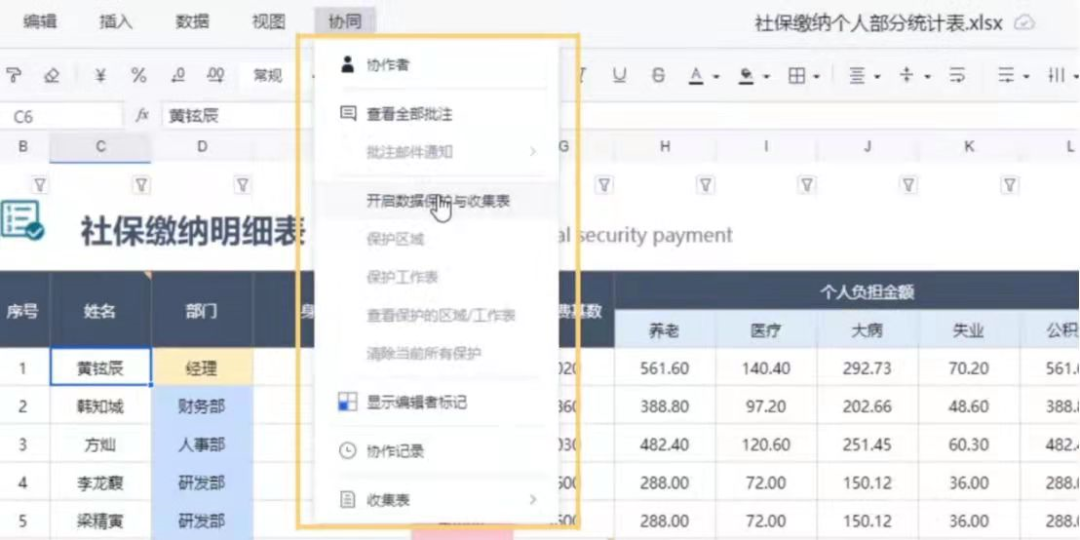The width and height of the screenshot is (1080, 540).
Task: Select the column J header
Action: coord(868,146)
